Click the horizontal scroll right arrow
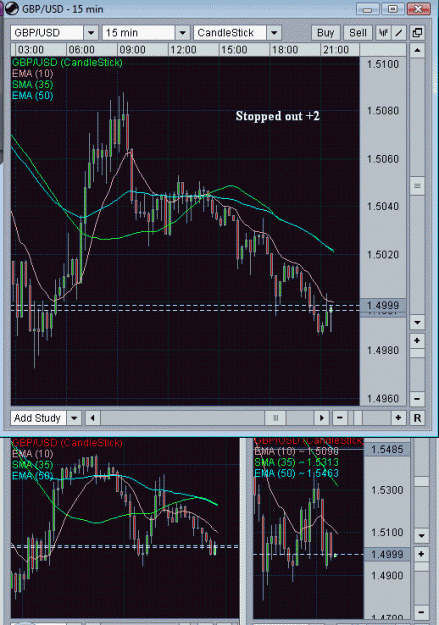439x625 pixels. [x=321, y=418]
